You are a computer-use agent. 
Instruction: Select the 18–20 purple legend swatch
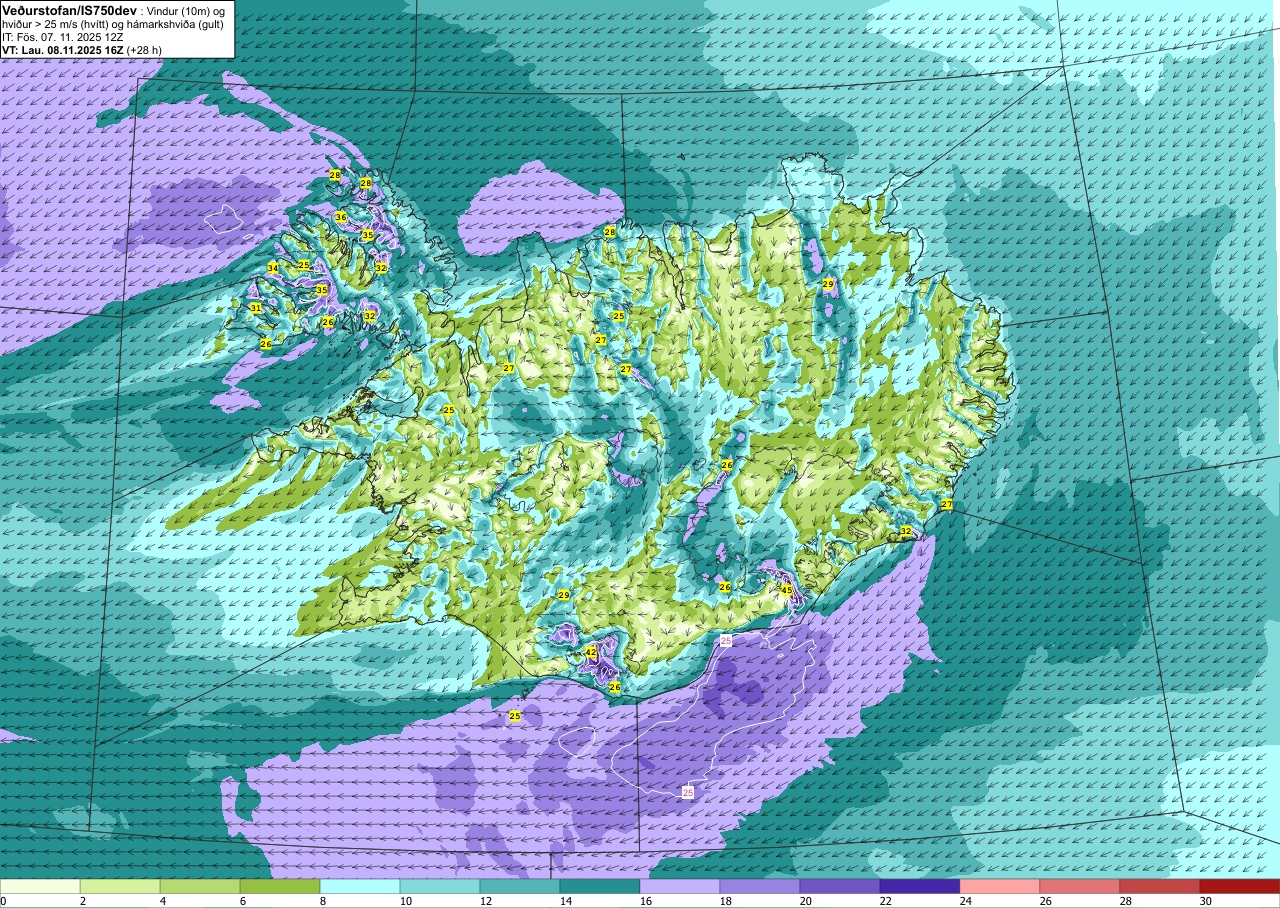[x=760, y=886]
